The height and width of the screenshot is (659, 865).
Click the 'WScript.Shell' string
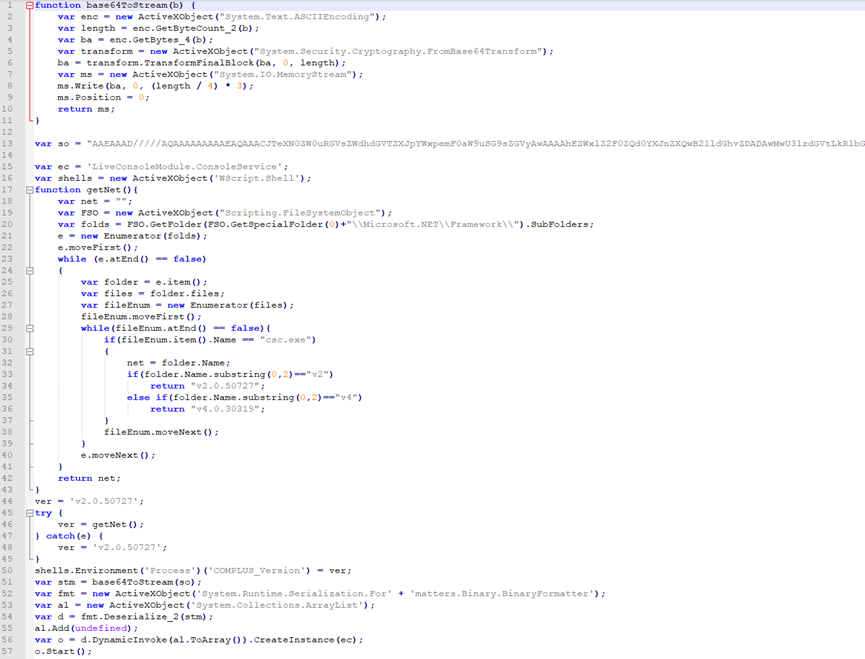(259, 178)
